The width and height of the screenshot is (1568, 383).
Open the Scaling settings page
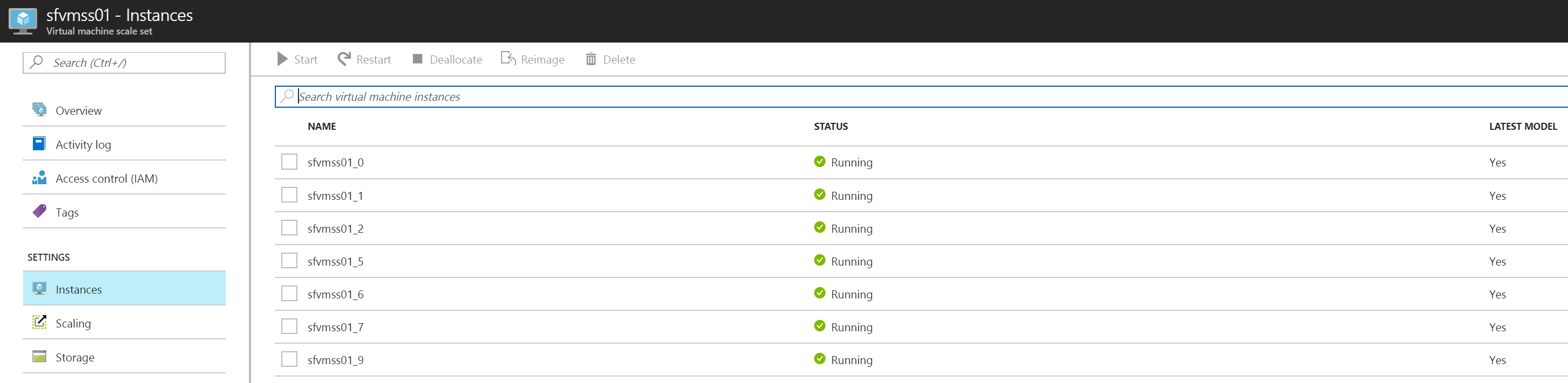73,323
